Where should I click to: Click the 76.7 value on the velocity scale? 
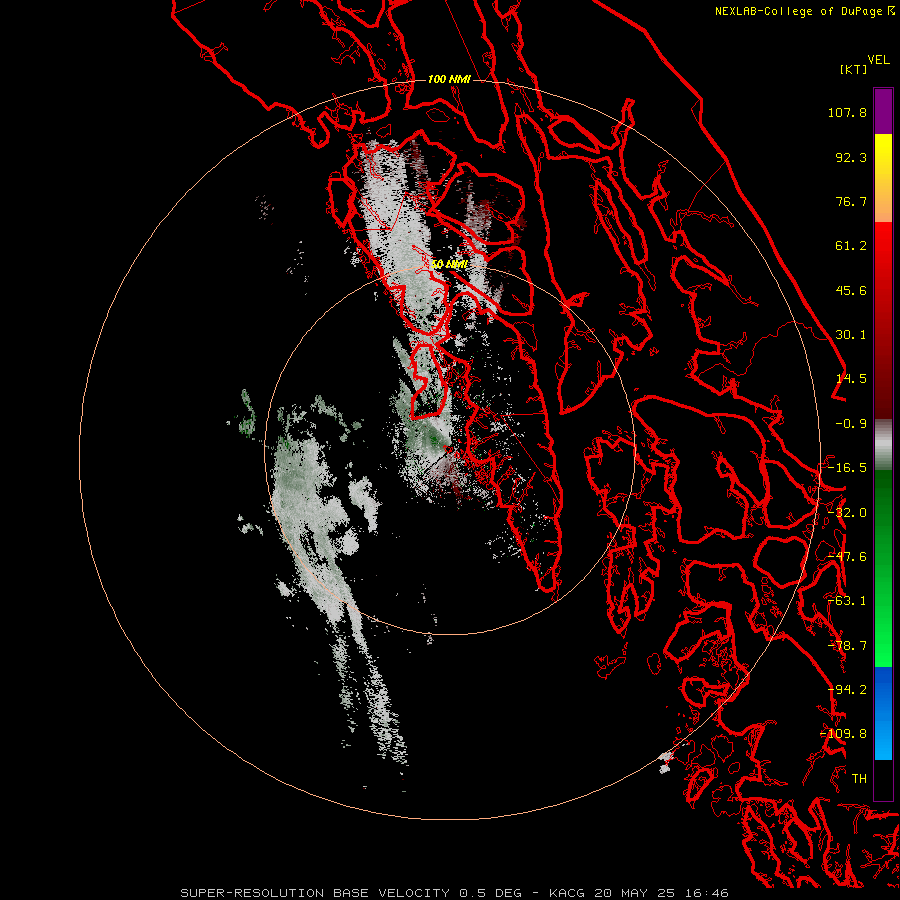pos(851,201)
